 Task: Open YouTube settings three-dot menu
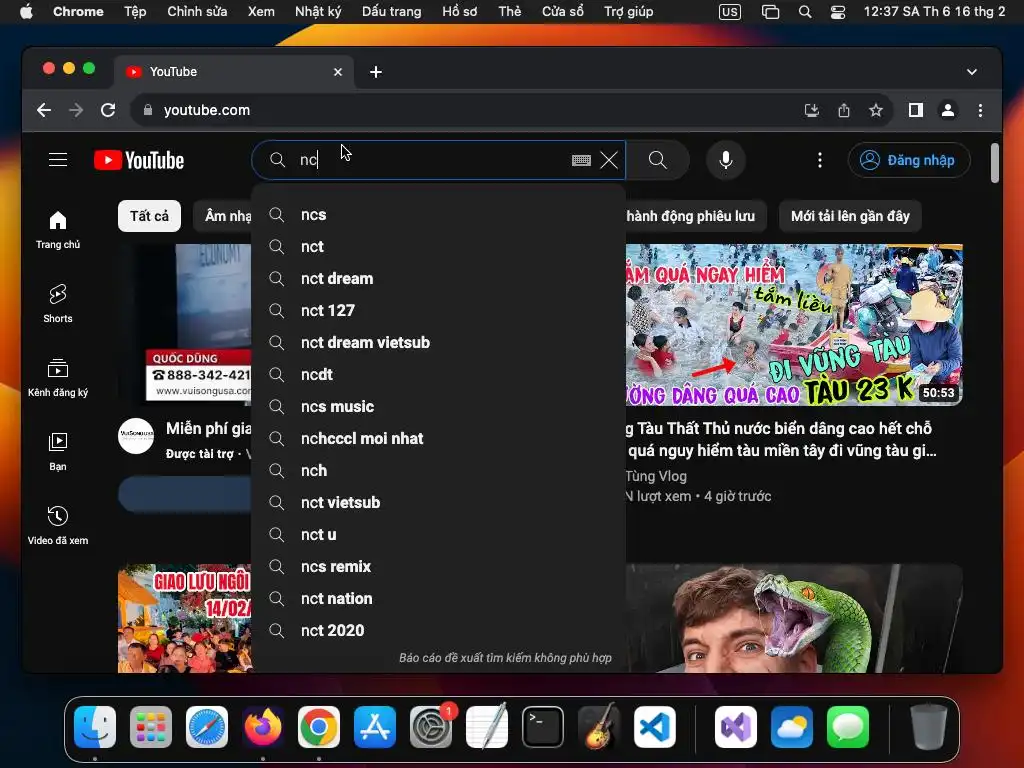pos(820,160)
